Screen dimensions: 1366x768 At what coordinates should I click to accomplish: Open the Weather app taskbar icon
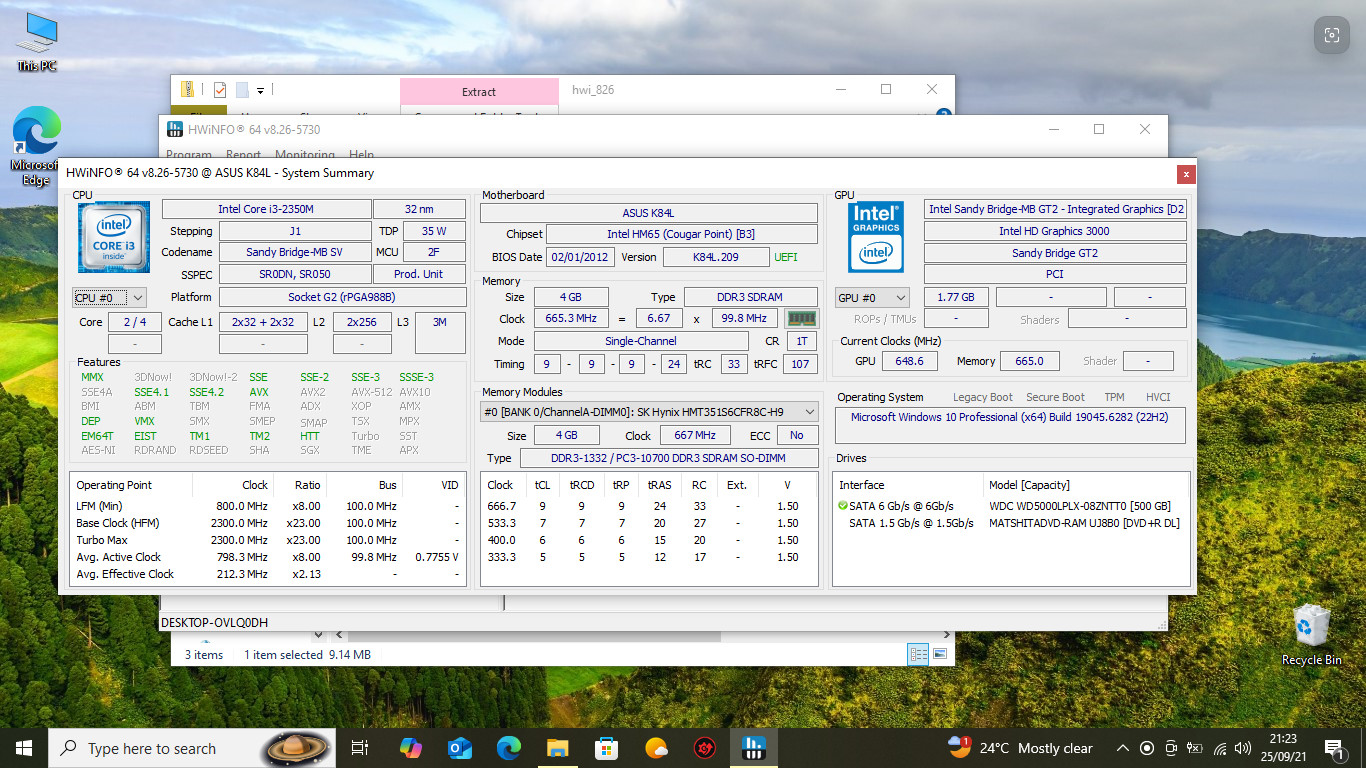click(x=656, y=748)
